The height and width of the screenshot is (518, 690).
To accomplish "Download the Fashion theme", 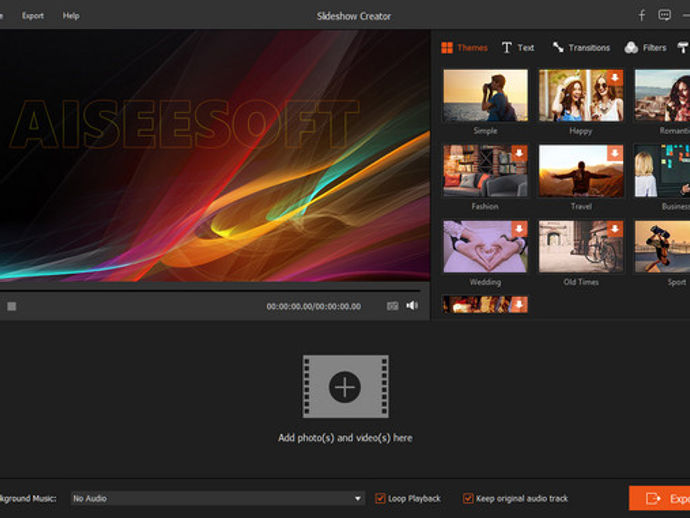I will coord(519,153).
